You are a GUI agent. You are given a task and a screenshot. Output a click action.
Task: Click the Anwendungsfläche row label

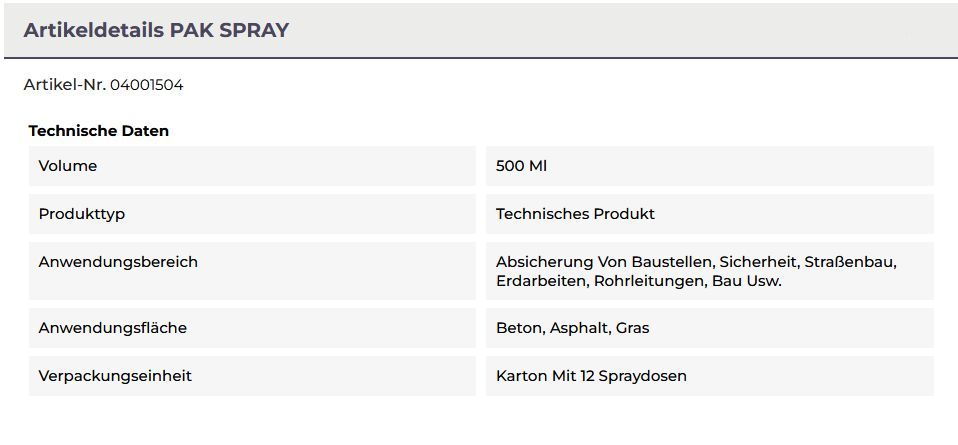coord(112,328)
